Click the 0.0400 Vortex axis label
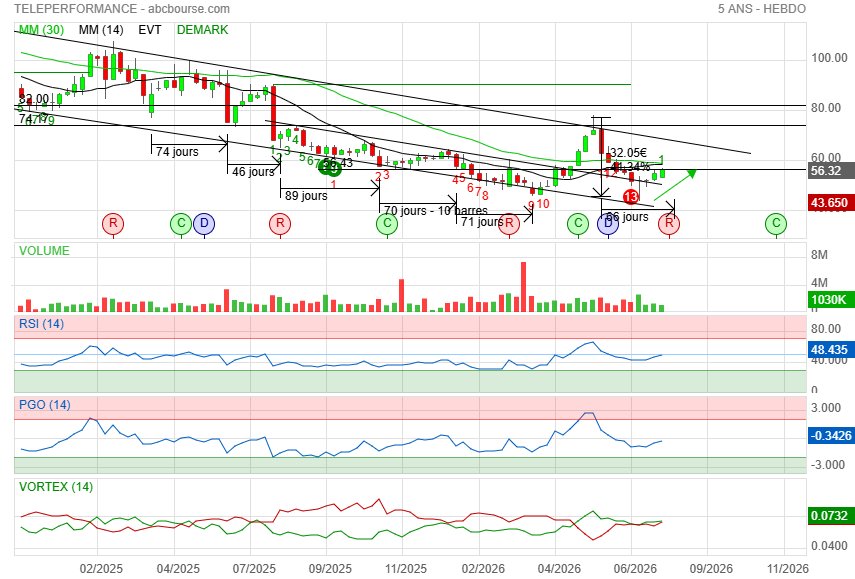The height and width of the screenshot is (579, 855). pos(829,545)
